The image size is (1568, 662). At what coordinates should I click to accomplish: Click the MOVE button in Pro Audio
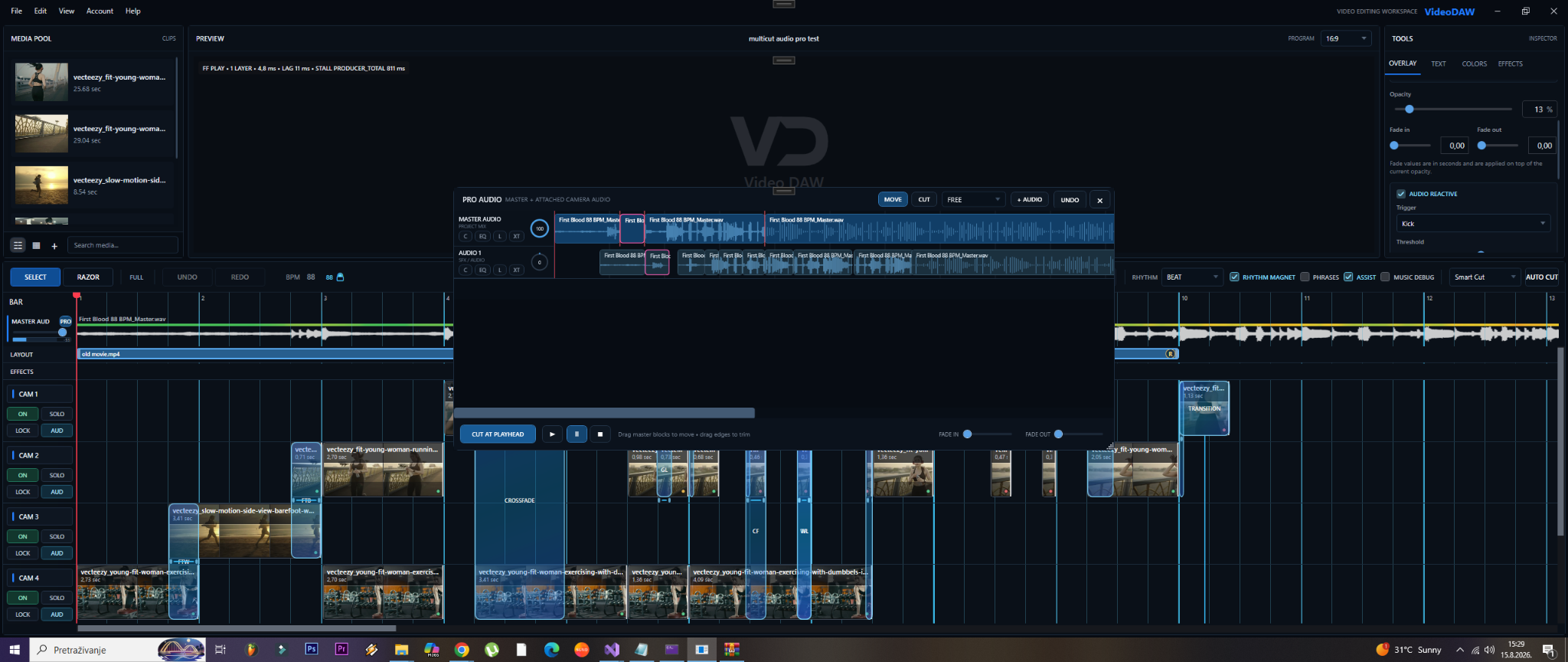893,200
